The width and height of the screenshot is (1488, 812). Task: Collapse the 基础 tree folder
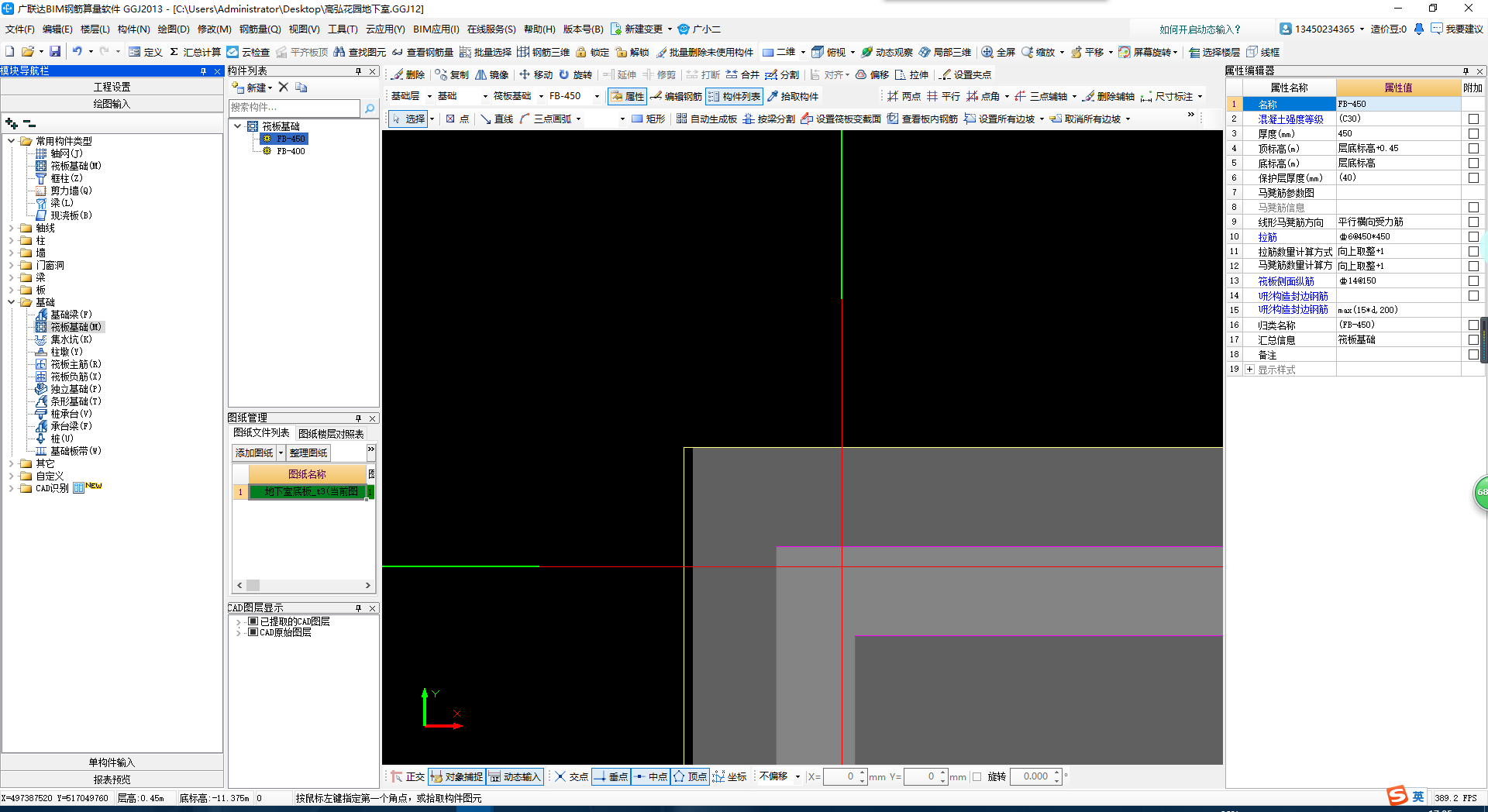pos(11,302)
